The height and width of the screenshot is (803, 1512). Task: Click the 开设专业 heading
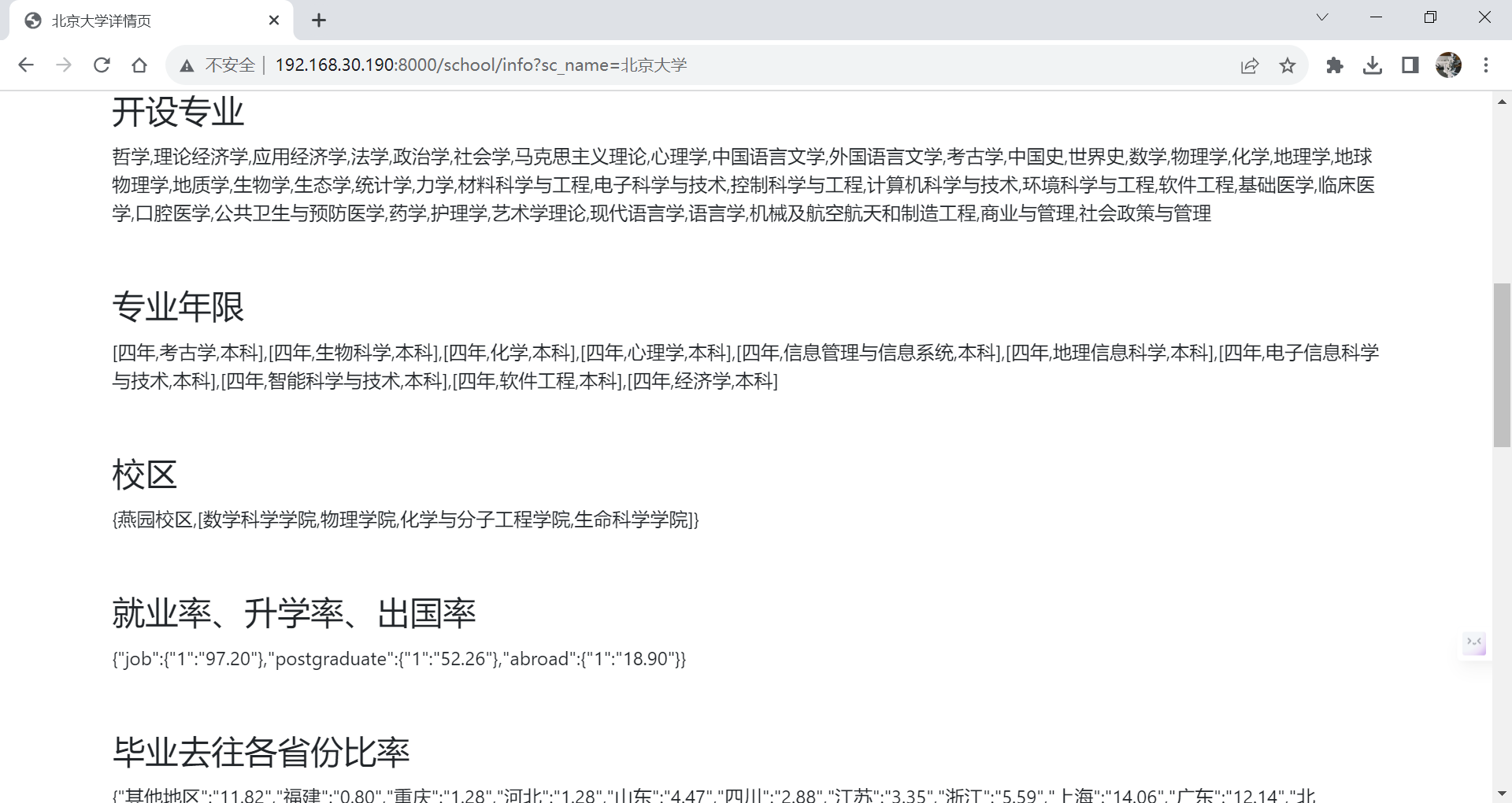coord(178,111)
